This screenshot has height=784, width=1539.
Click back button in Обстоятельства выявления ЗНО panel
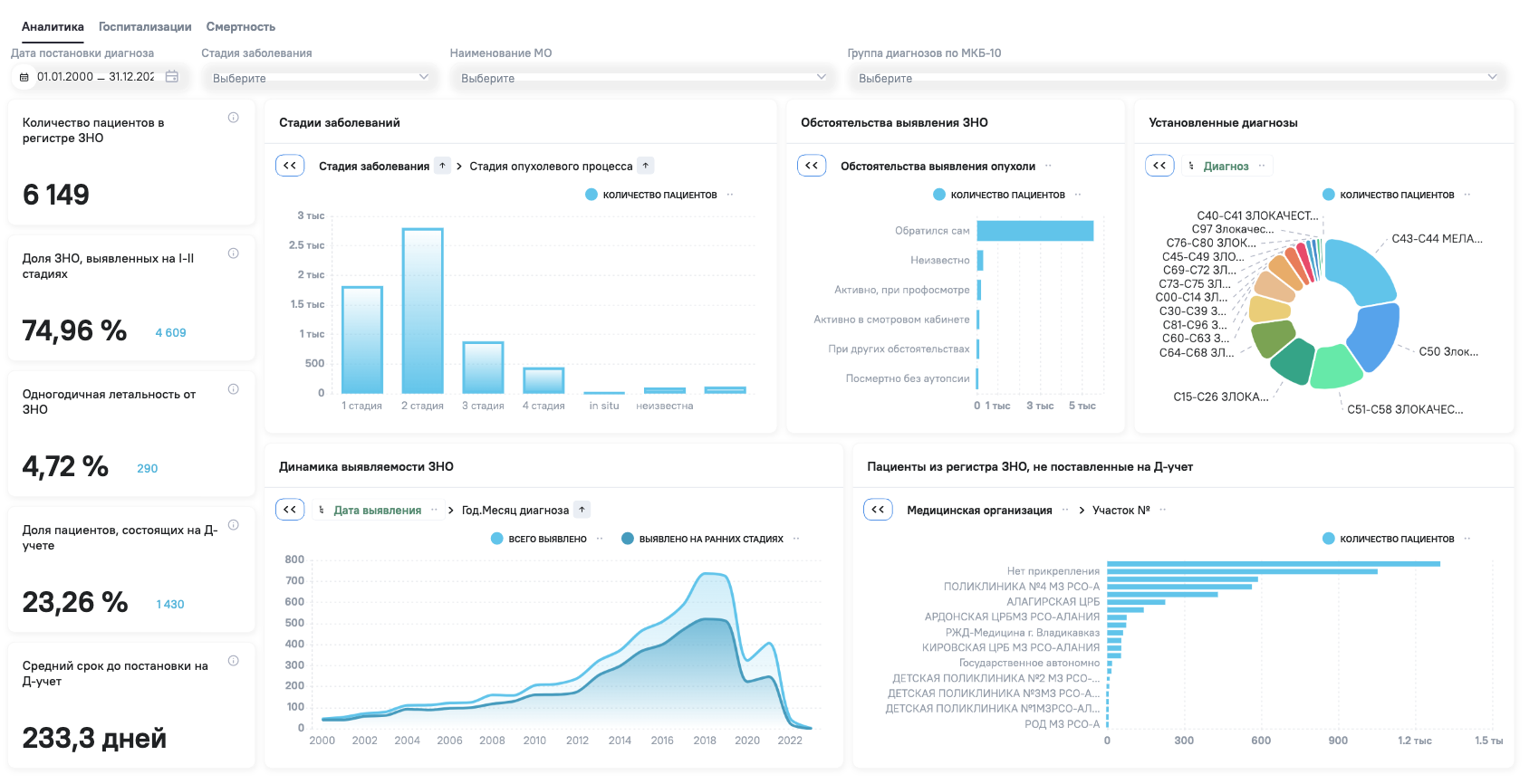point(812,166)
